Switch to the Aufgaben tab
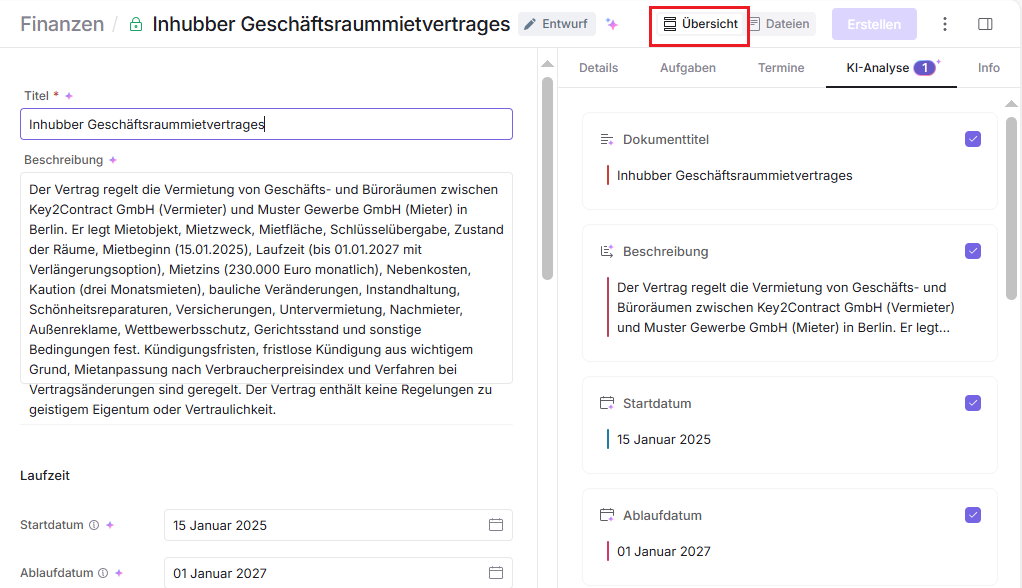 coord(687,68)
